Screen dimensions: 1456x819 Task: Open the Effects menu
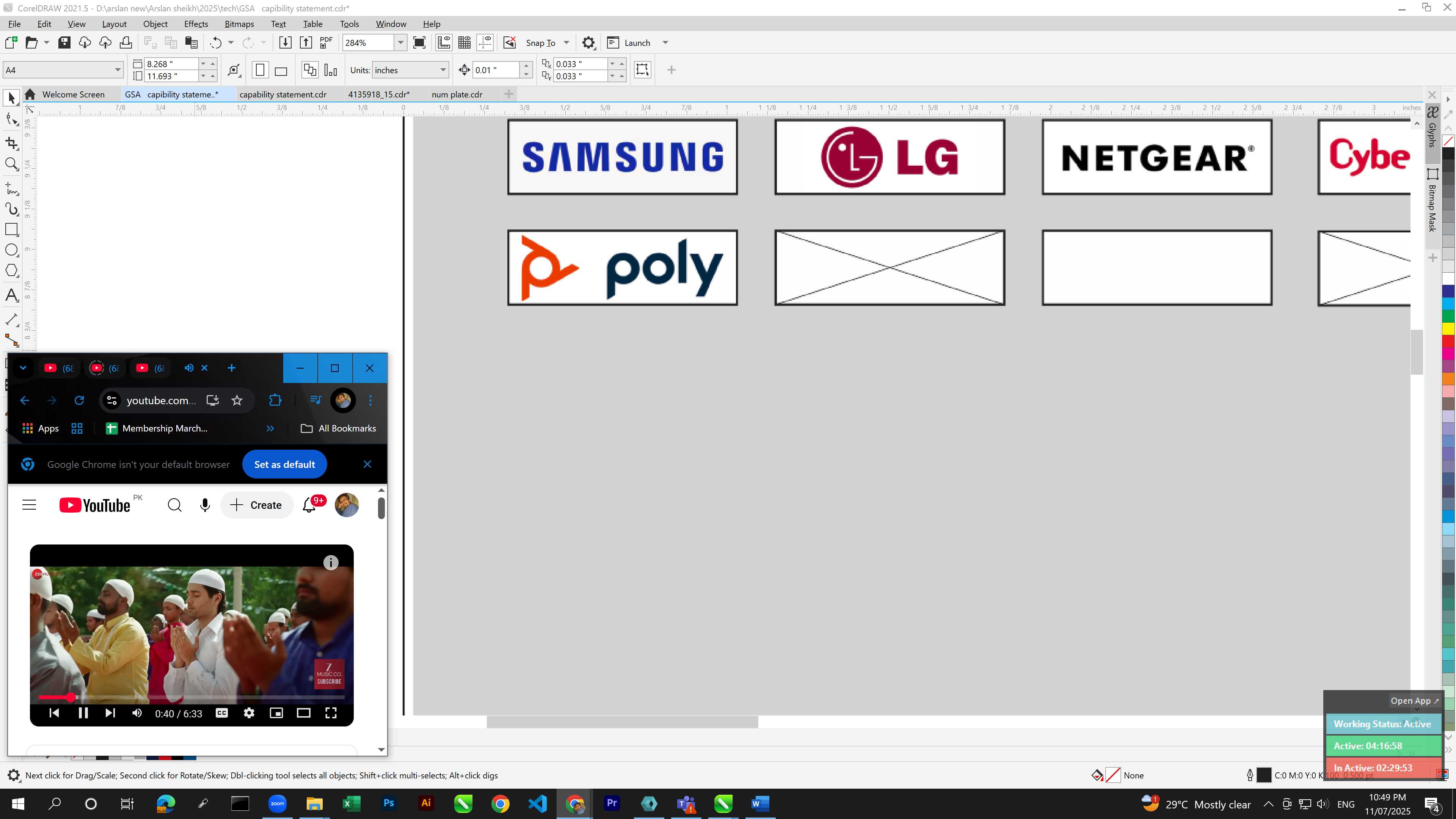point(196,24)
